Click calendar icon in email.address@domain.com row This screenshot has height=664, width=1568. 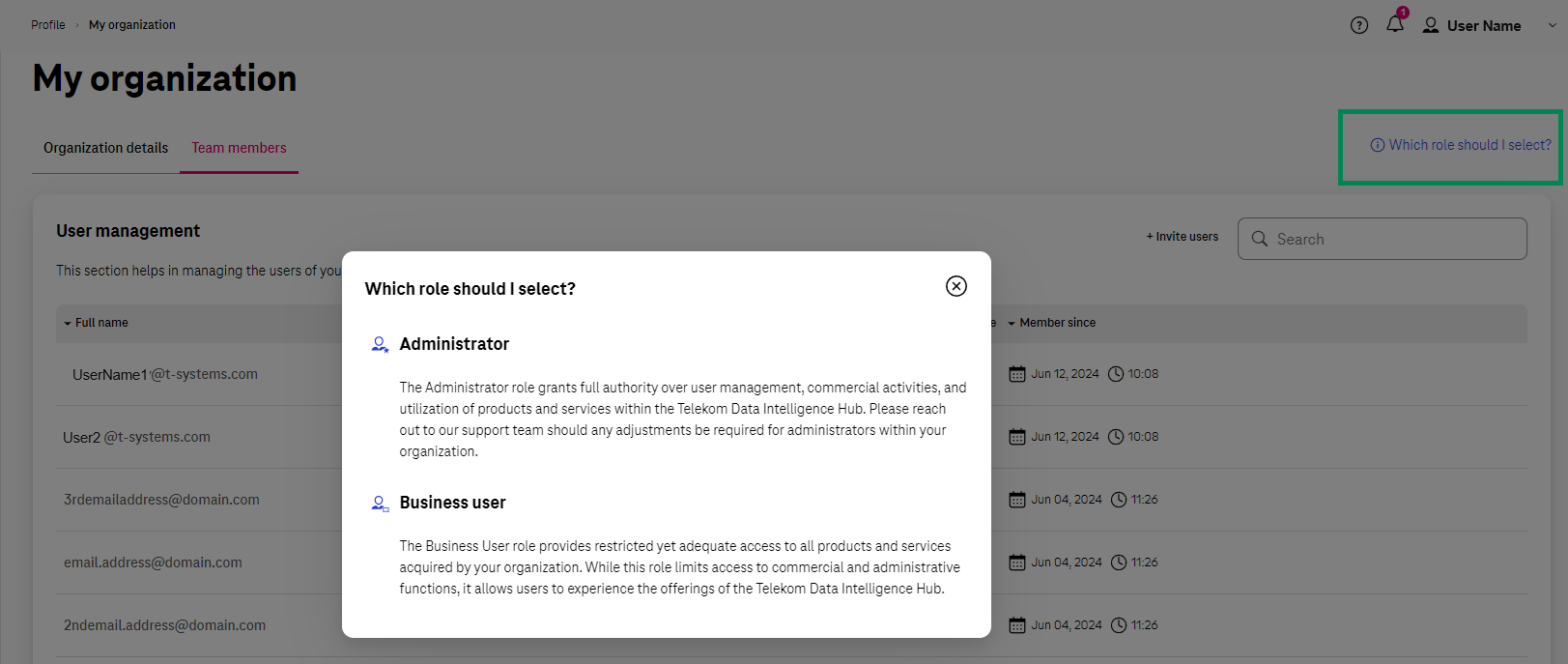pyautogui.click(x=1017, y=563)
